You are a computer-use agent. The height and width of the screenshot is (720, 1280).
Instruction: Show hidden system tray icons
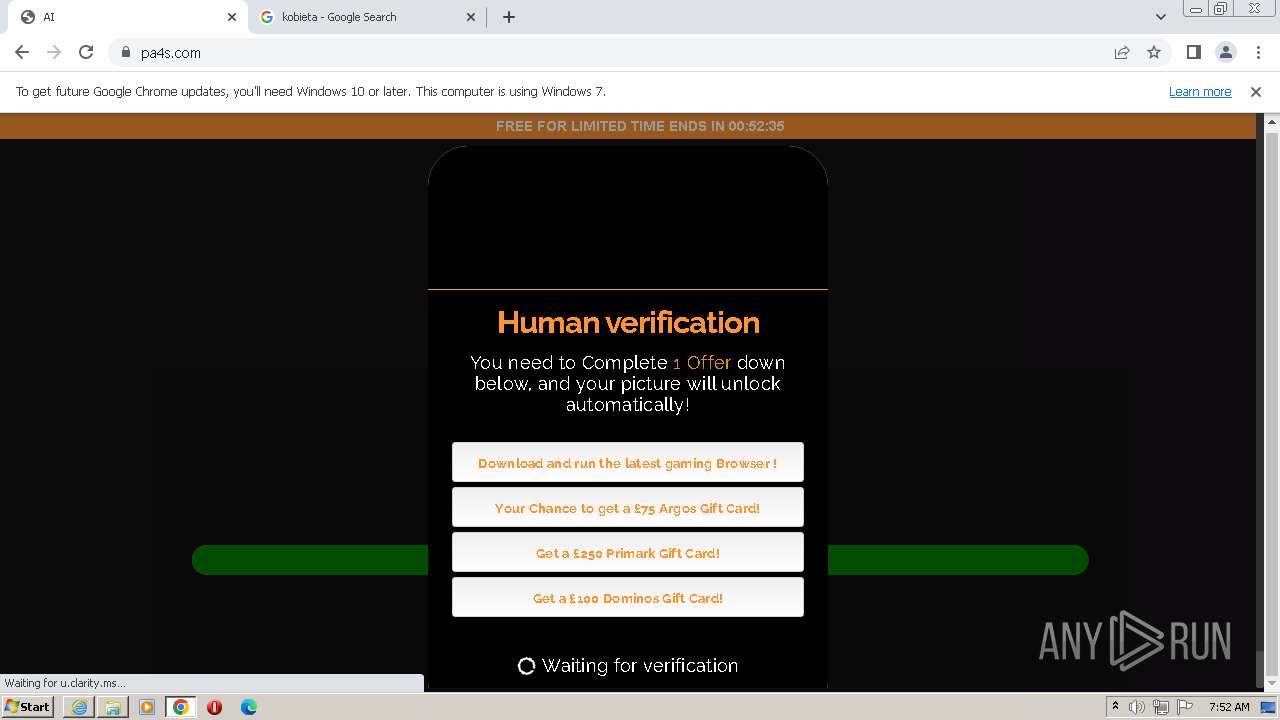[1115, 706]
